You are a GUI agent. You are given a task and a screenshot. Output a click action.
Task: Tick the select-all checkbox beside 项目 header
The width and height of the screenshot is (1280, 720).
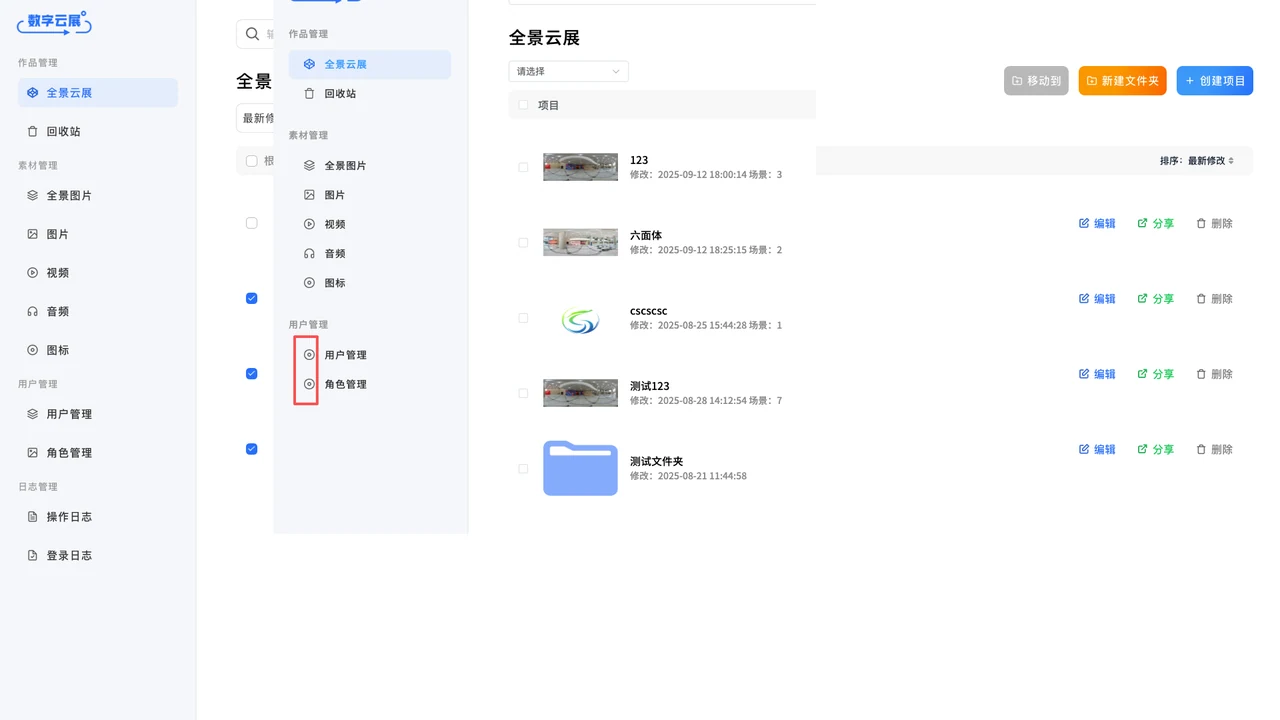[523, 105]
